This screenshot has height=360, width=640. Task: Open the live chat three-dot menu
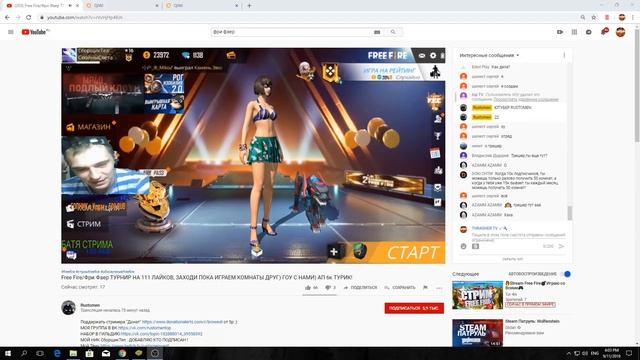(564, 55)
